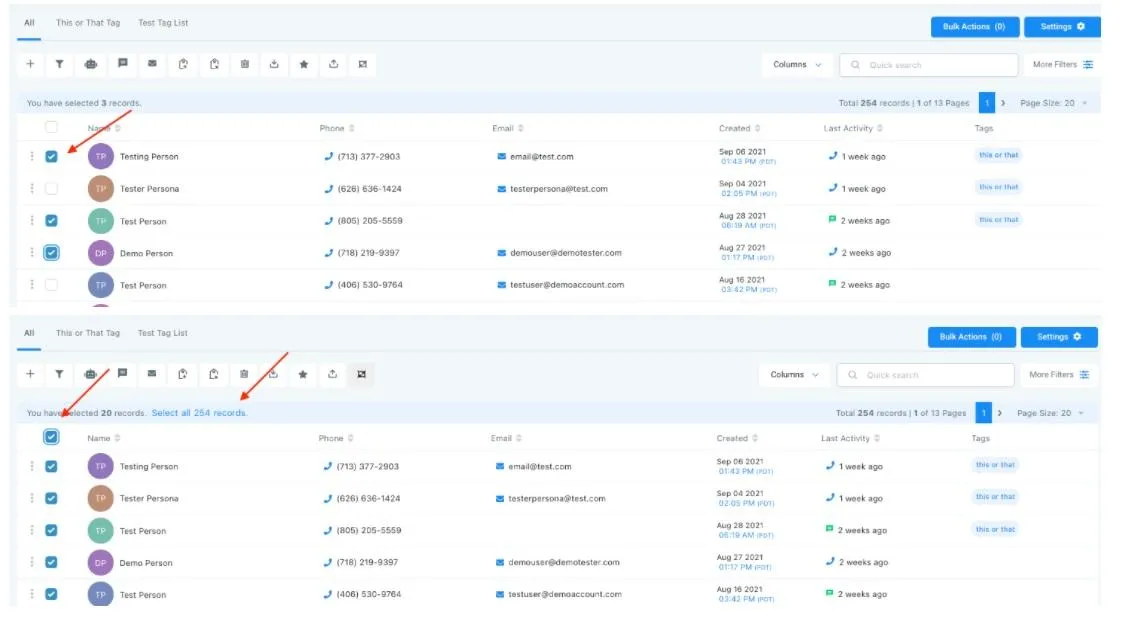Click the trash delete icon in upper toolbar

[x=245, y=64]
